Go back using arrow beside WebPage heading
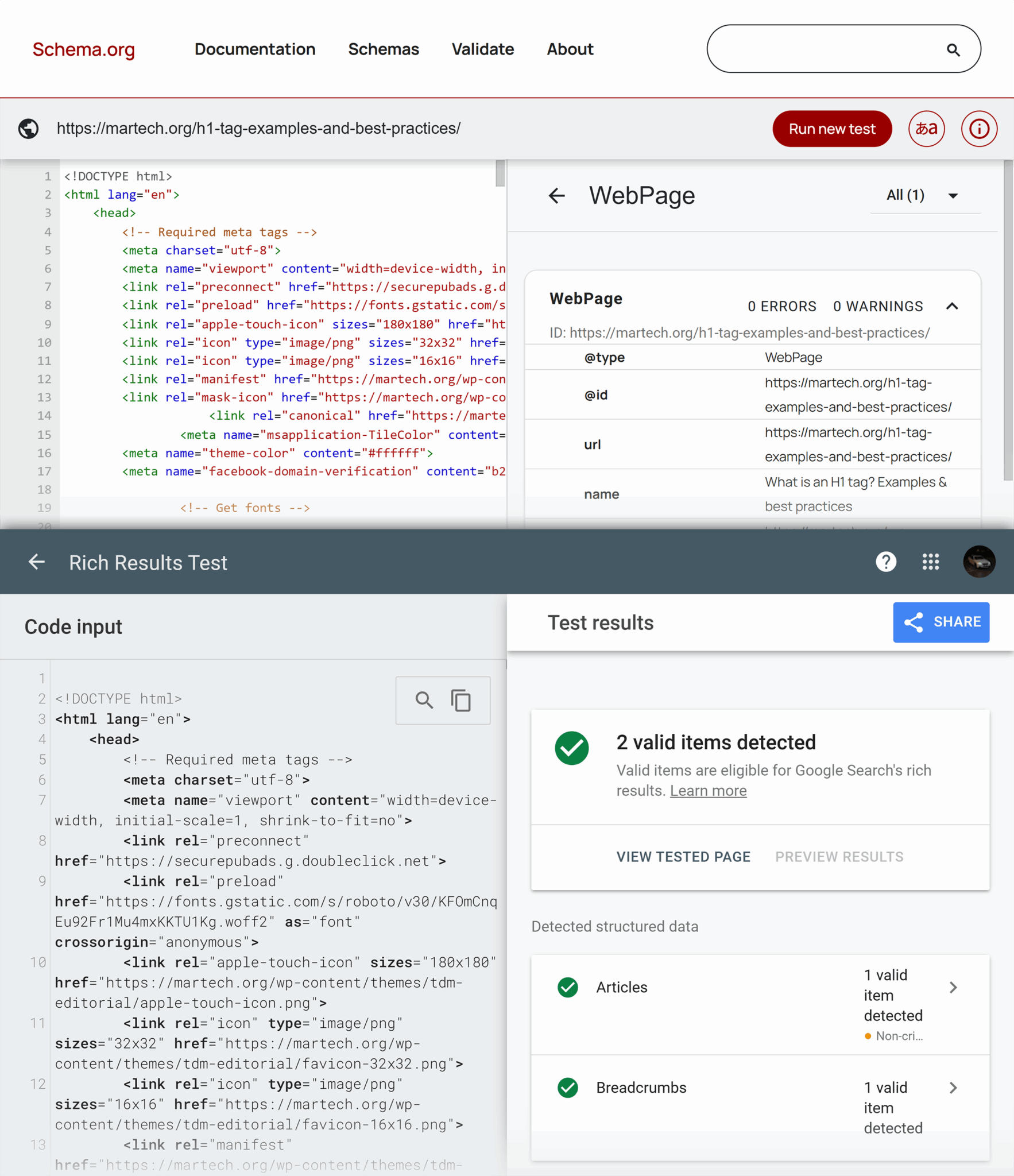The image size is (1014, 1176). point(556,196)
